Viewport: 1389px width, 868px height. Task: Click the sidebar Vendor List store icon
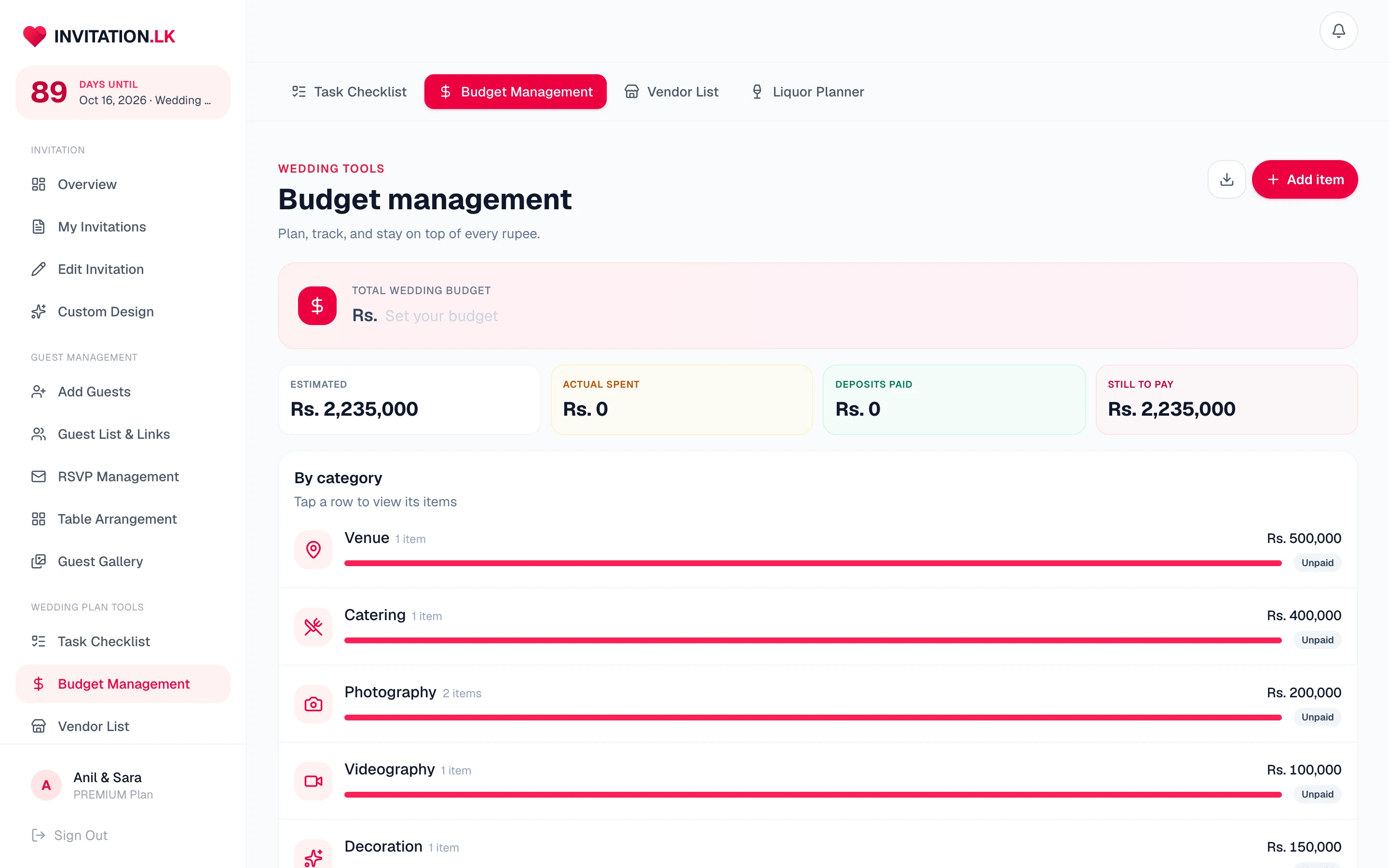coord(39,726)
